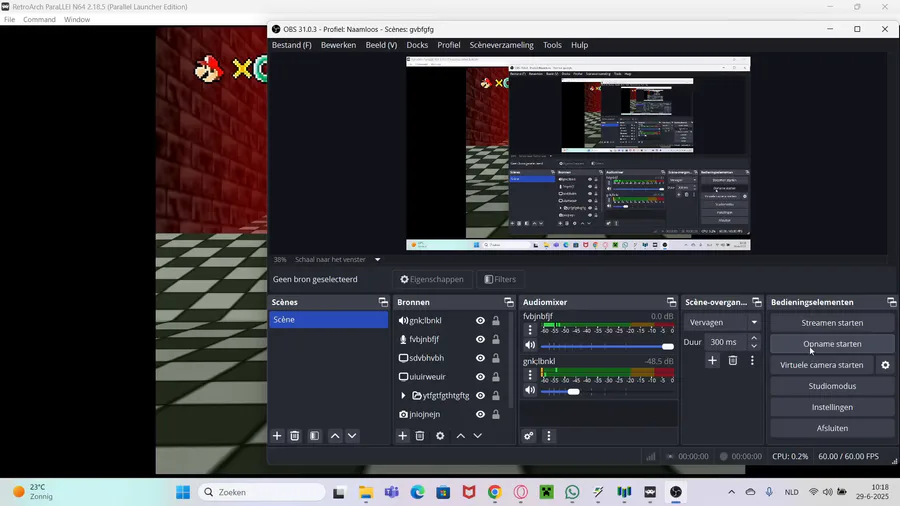Screen dimensions: 900x506
Task: Remove selected source with trash icon
Action: (420, 436)
